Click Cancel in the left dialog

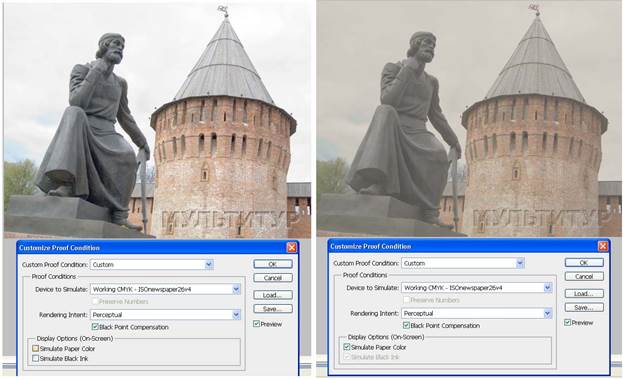tap(273, 278)
